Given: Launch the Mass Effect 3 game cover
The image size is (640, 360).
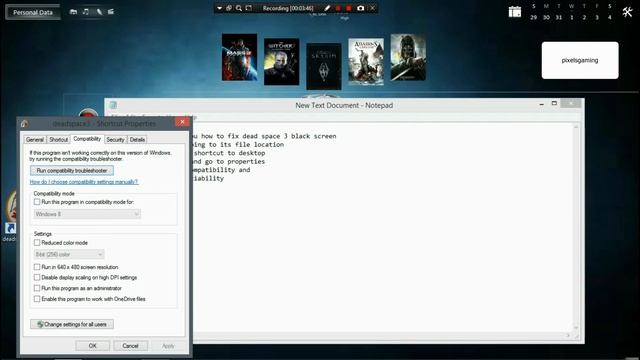Looking at the screenshot, I should pos(240,57).
